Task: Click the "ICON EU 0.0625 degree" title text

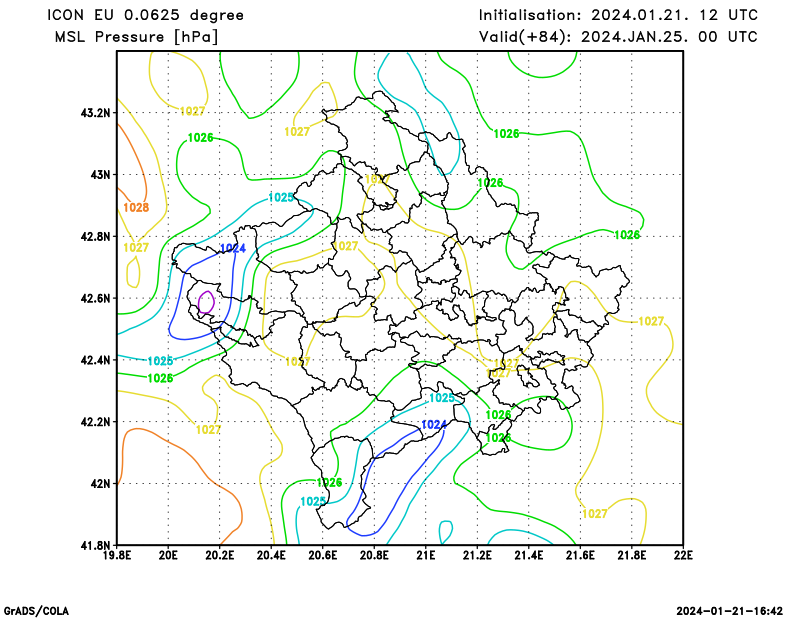Action: pos(145,15)
